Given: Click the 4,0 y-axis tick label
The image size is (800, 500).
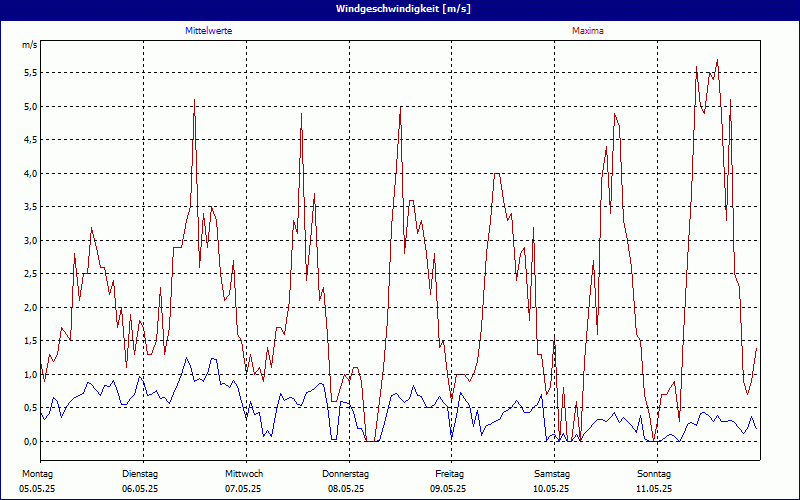Looking at the screenshot, I should (30, 174).
